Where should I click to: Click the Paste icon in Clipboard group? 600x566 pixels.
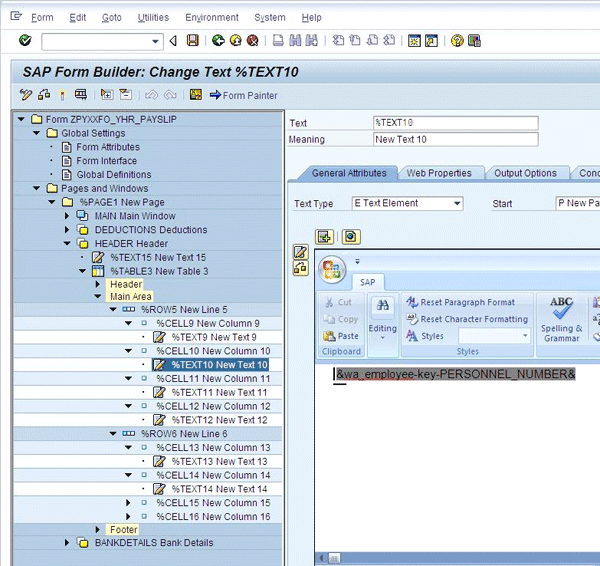click(340, 336)
